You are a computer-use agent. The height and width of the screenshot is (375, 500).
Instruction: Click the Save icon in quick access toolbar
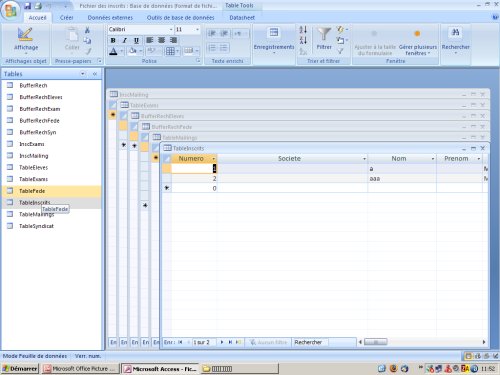point(28,6)
